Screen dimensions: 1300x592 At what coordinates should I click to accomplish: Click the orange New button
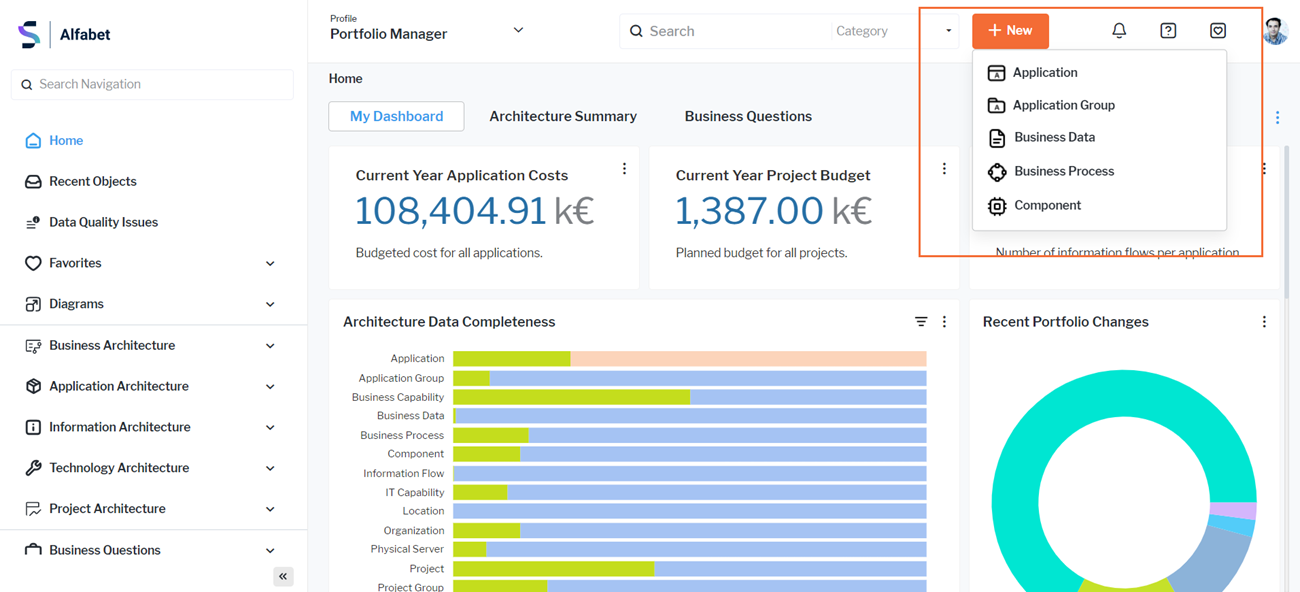[x=1010, y=31]
